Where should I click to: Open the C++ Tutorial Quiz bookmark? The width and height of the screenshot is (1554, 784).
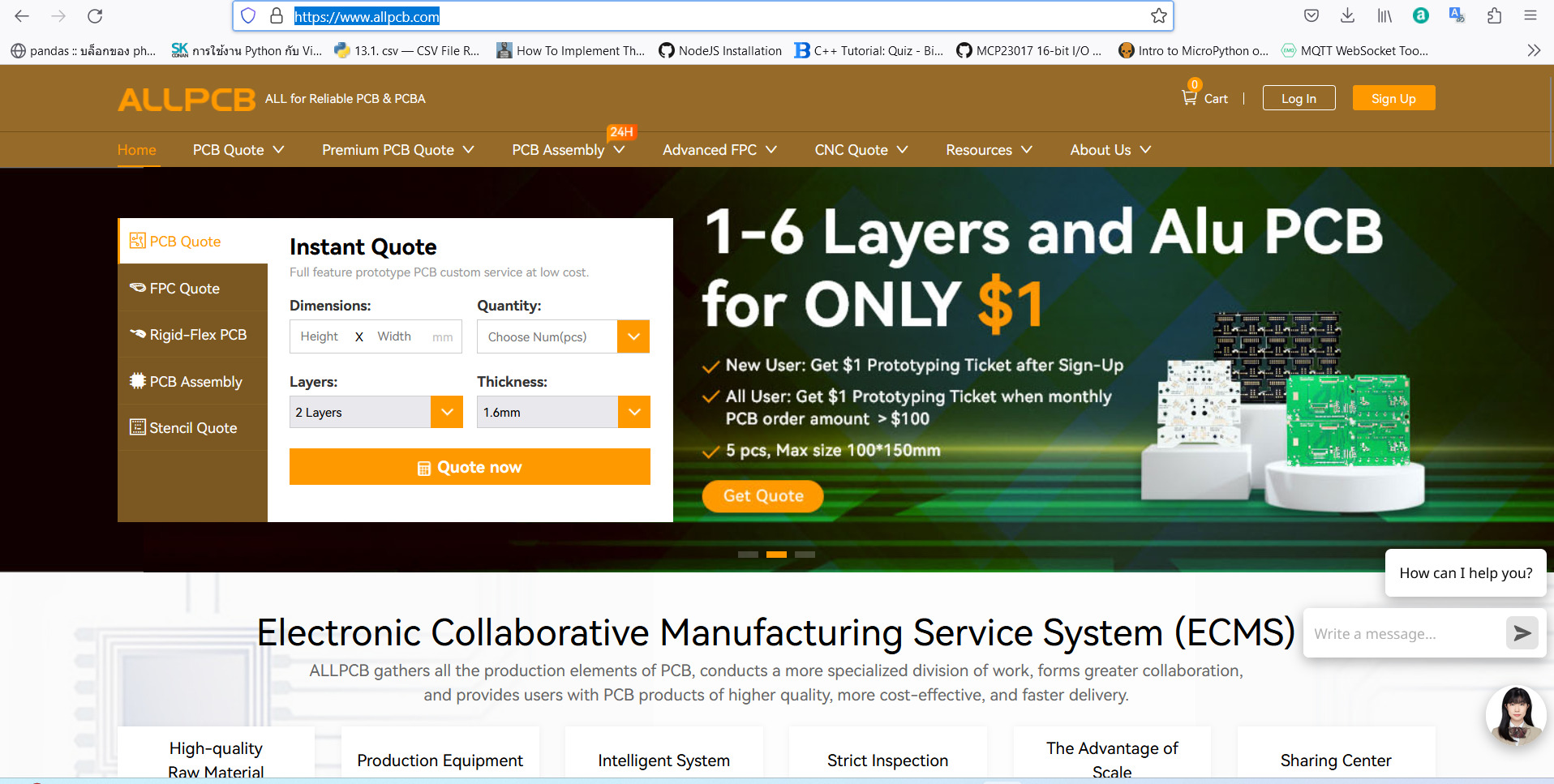(x=869, y=50)
